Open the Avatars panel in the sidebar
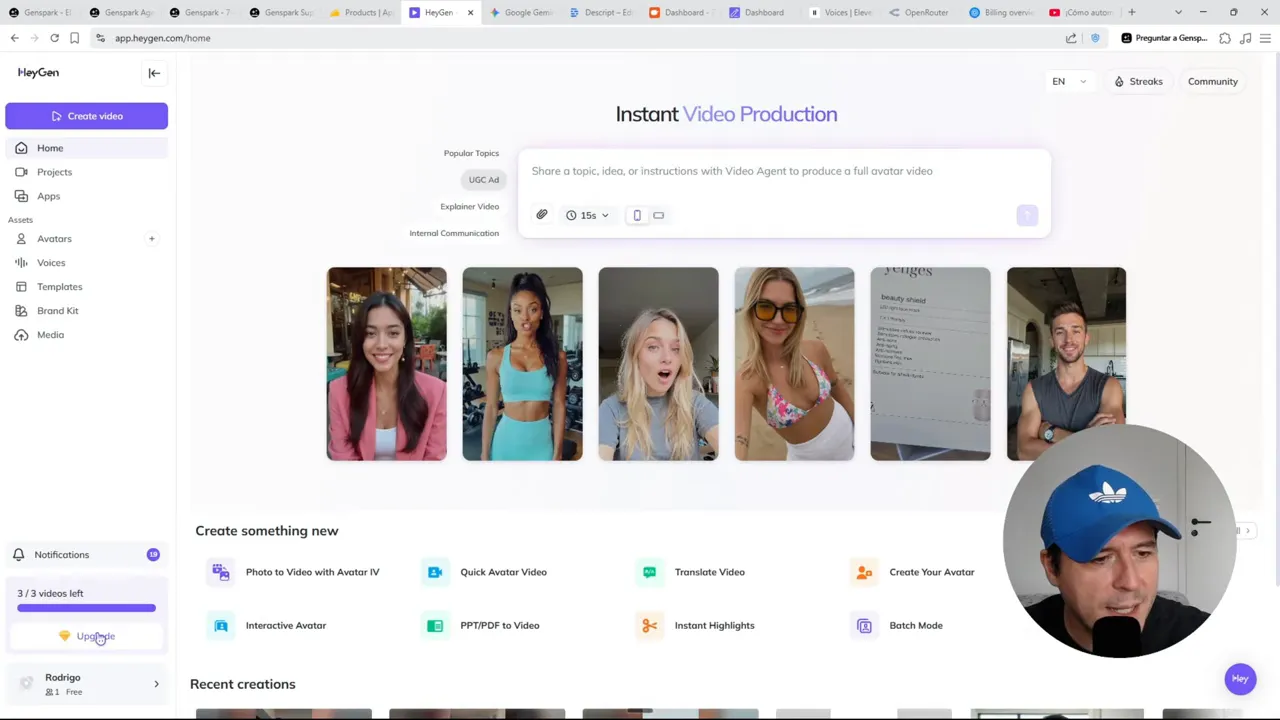 click(54, 238)
